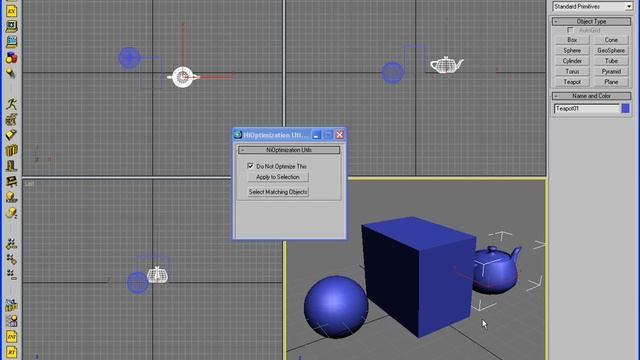Choose the Torus primitive button
The image size is (640, 360).
(x=572, y=71)
